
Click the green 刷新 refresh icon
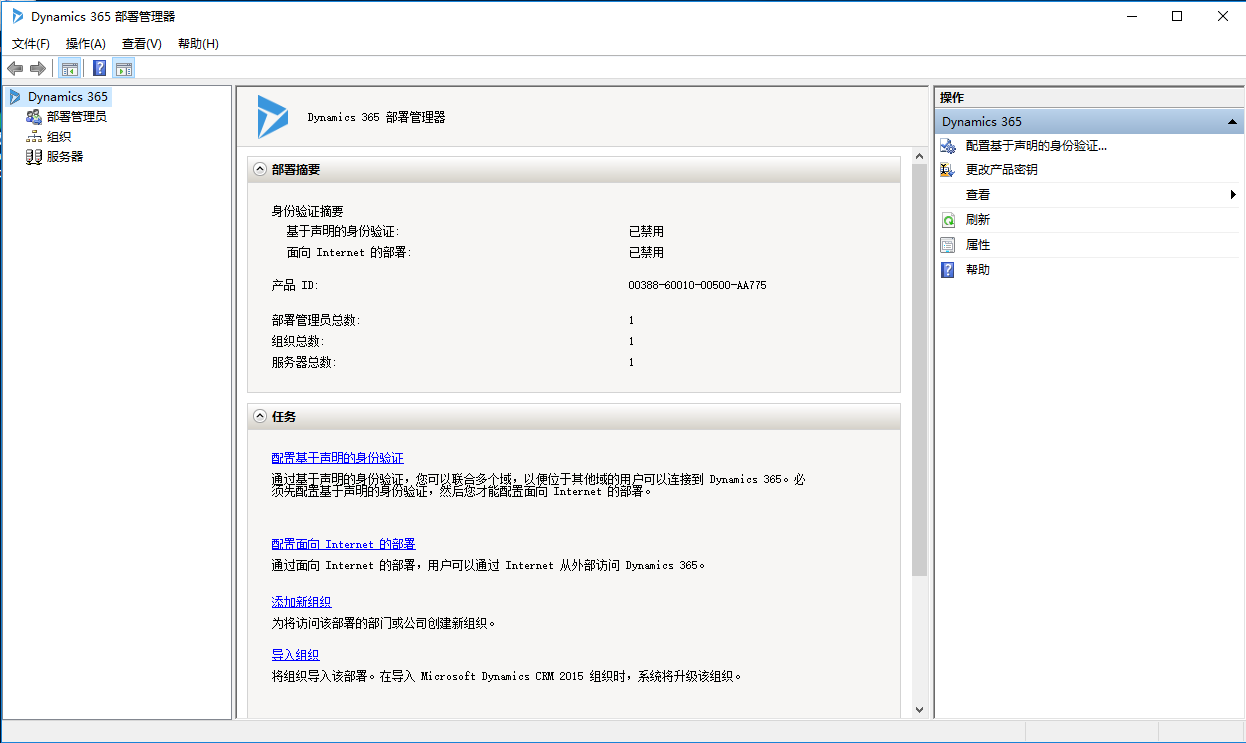point(948,220)
